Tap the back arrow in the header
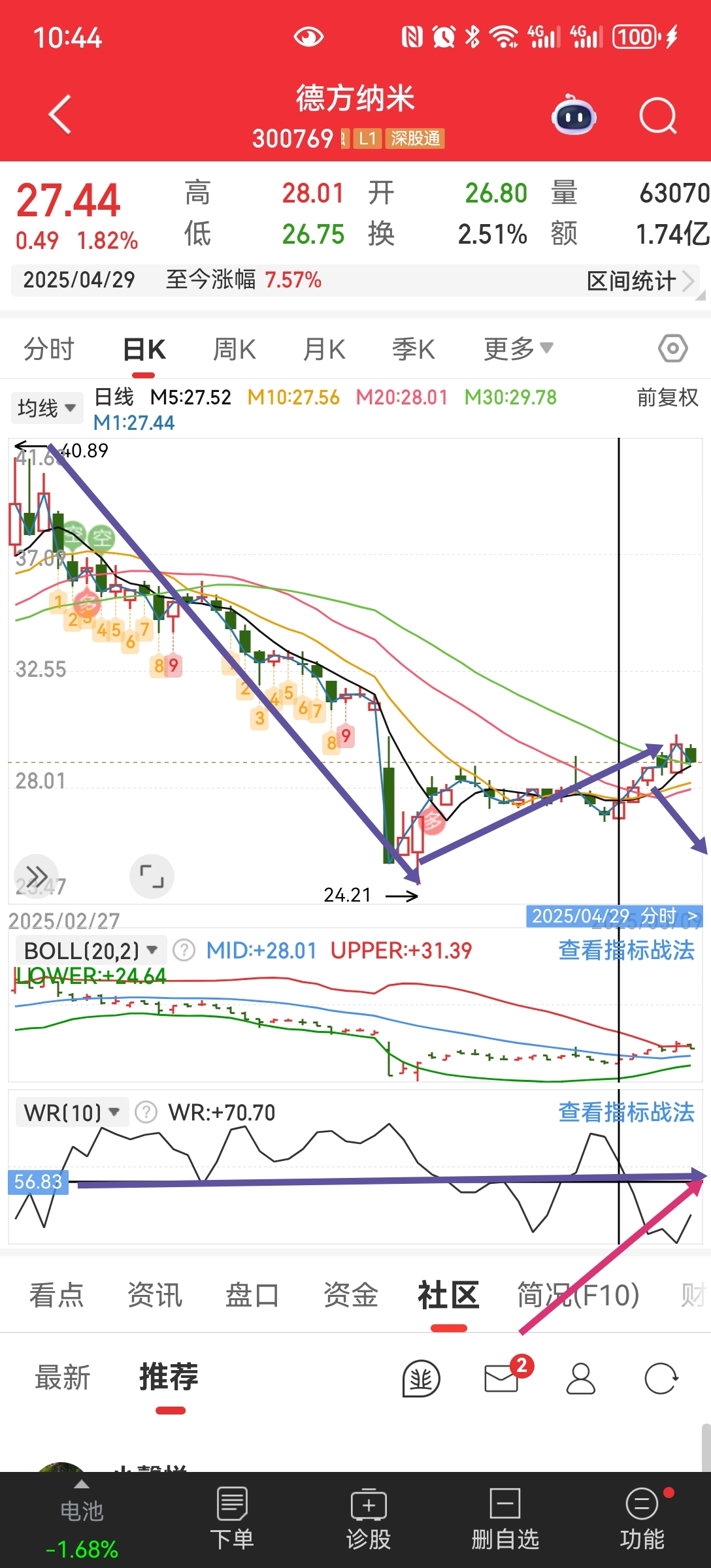Image resolution: width=711 pixels, height=1568 pixels. 59,115
